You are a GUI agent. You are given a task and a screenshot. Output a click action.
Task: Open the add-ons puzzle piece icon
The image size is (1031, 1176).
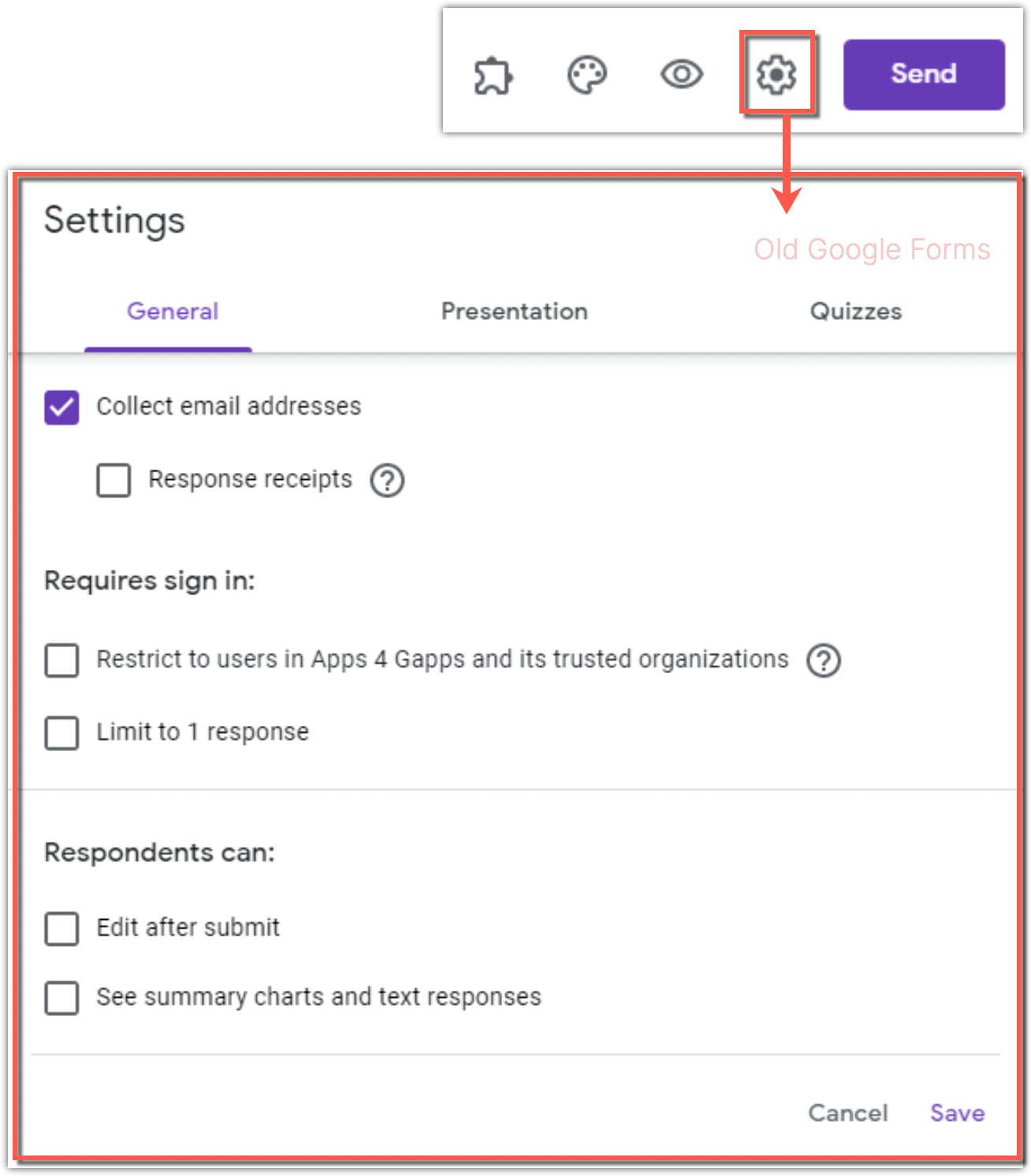pyautogui.click(x=493, y=76)
